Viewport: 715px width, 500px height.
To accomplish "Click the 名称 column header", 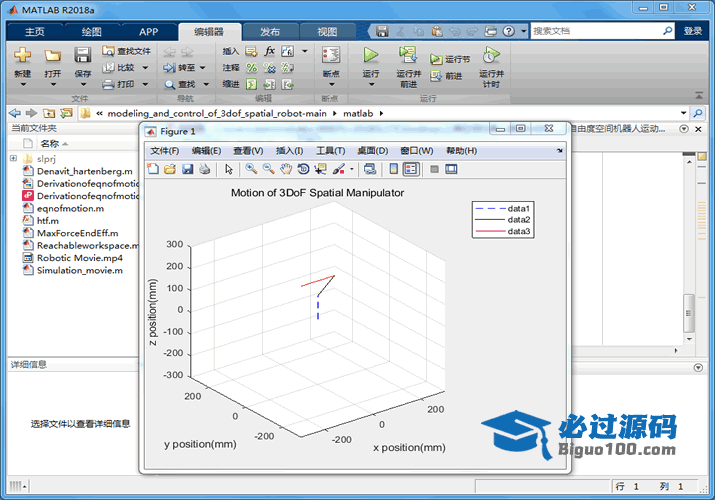I will (50, 144).
